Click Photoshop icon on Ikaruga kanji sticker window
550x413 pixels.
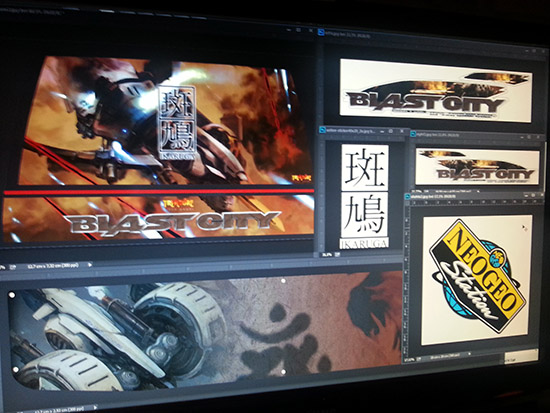[322, 130]
